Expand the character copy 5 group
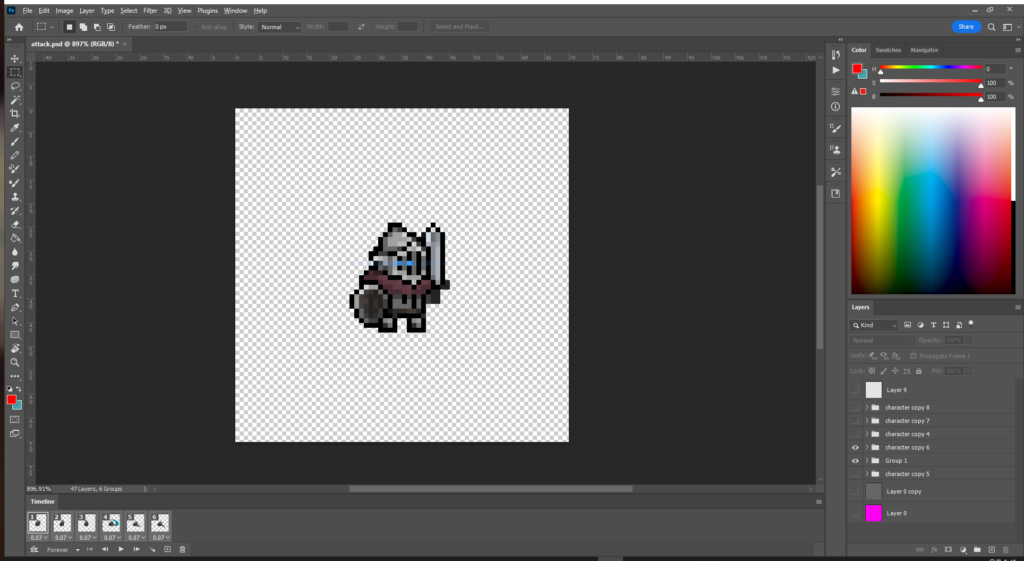1024x561 pixels. pos(867,473)
